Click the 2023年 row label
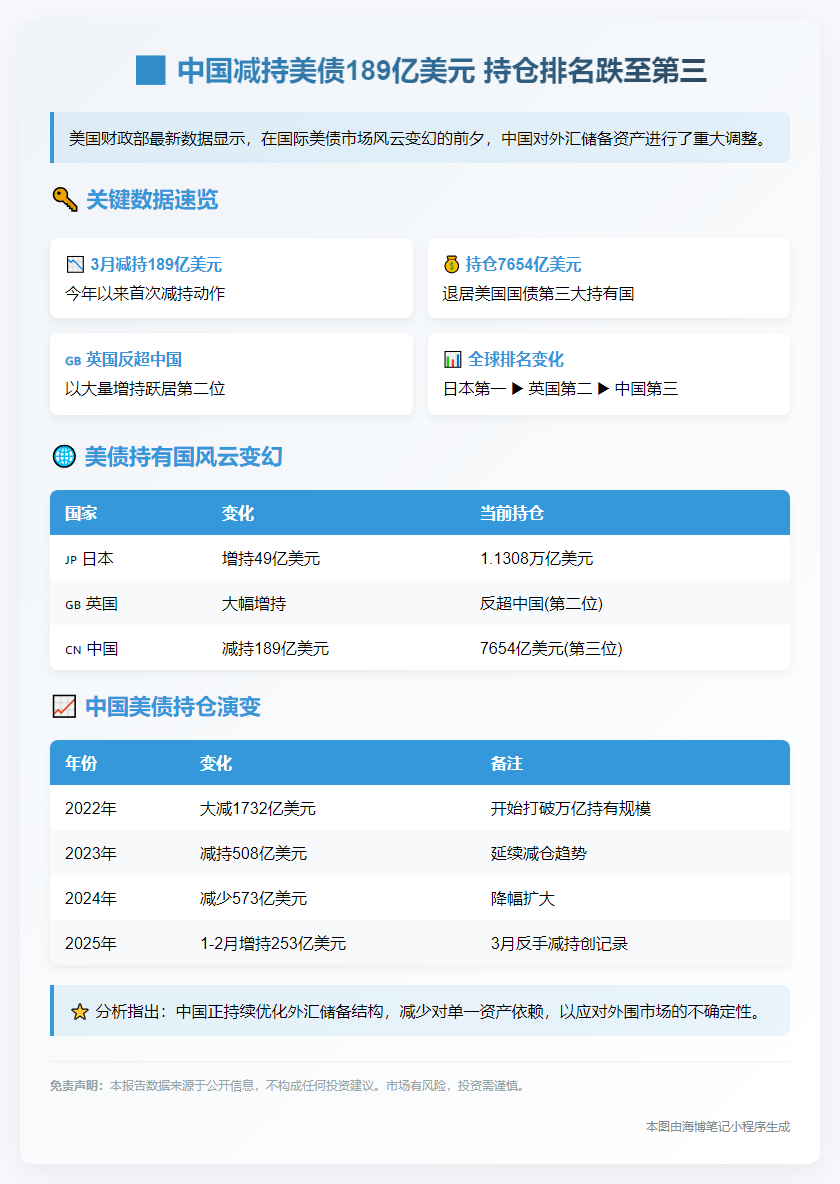Image resolution: width=840 pixels, height=1184 pixels. [91, 853]
